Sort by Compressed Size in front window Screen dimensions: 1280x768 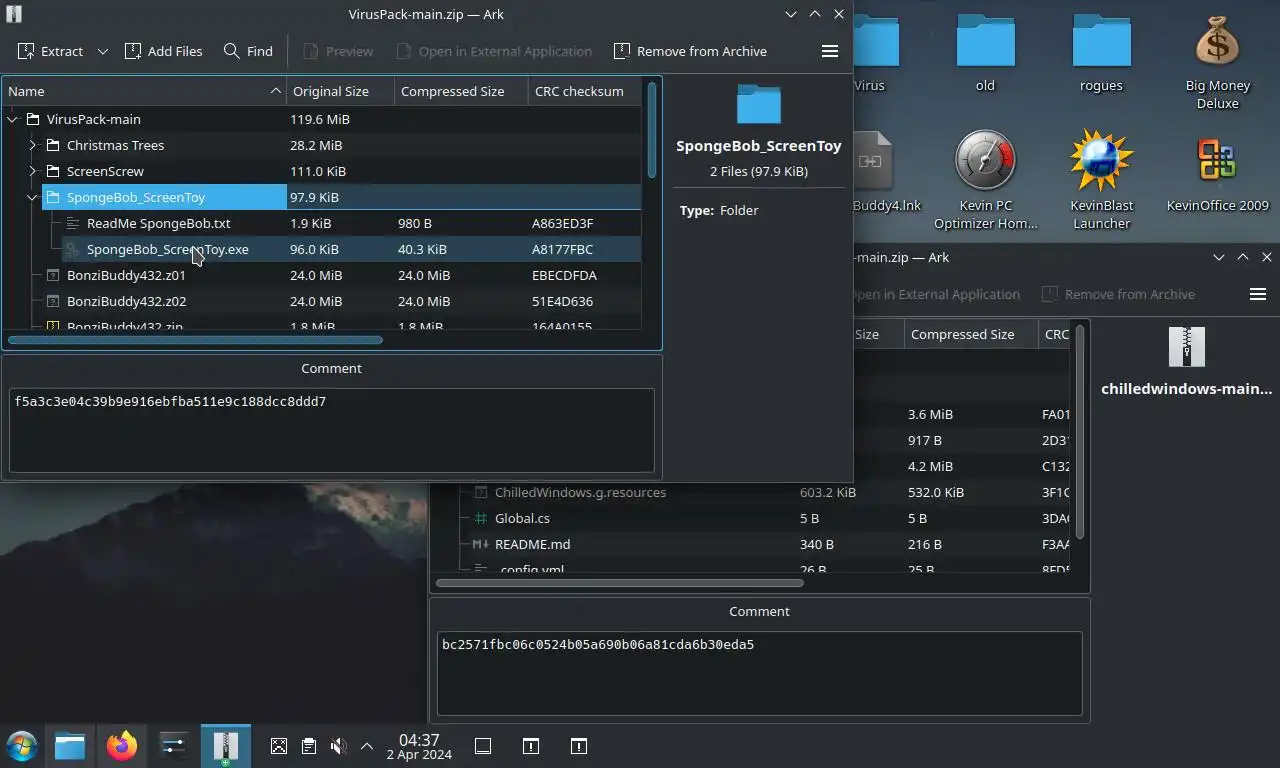[x=461, y=91]
